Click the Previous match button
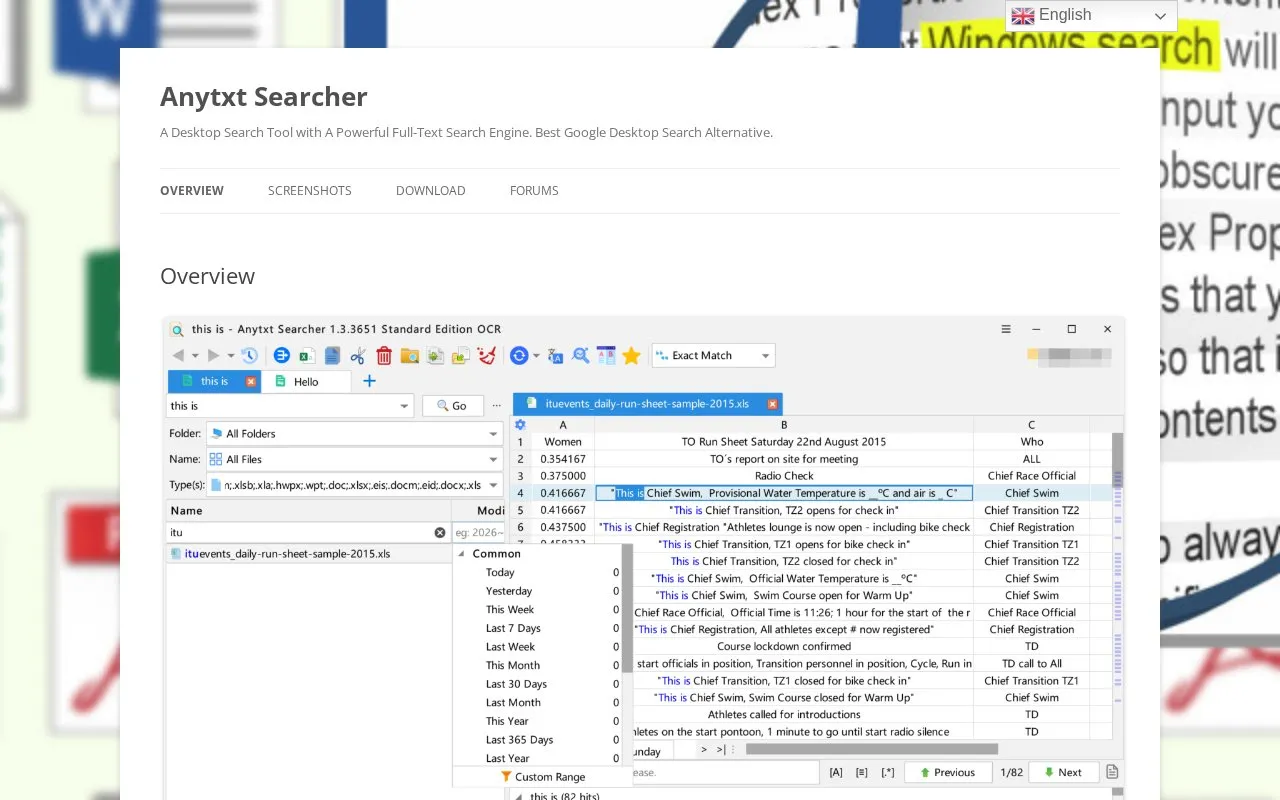The width and height of the screenshot is (1280, 800). [947, 772]
